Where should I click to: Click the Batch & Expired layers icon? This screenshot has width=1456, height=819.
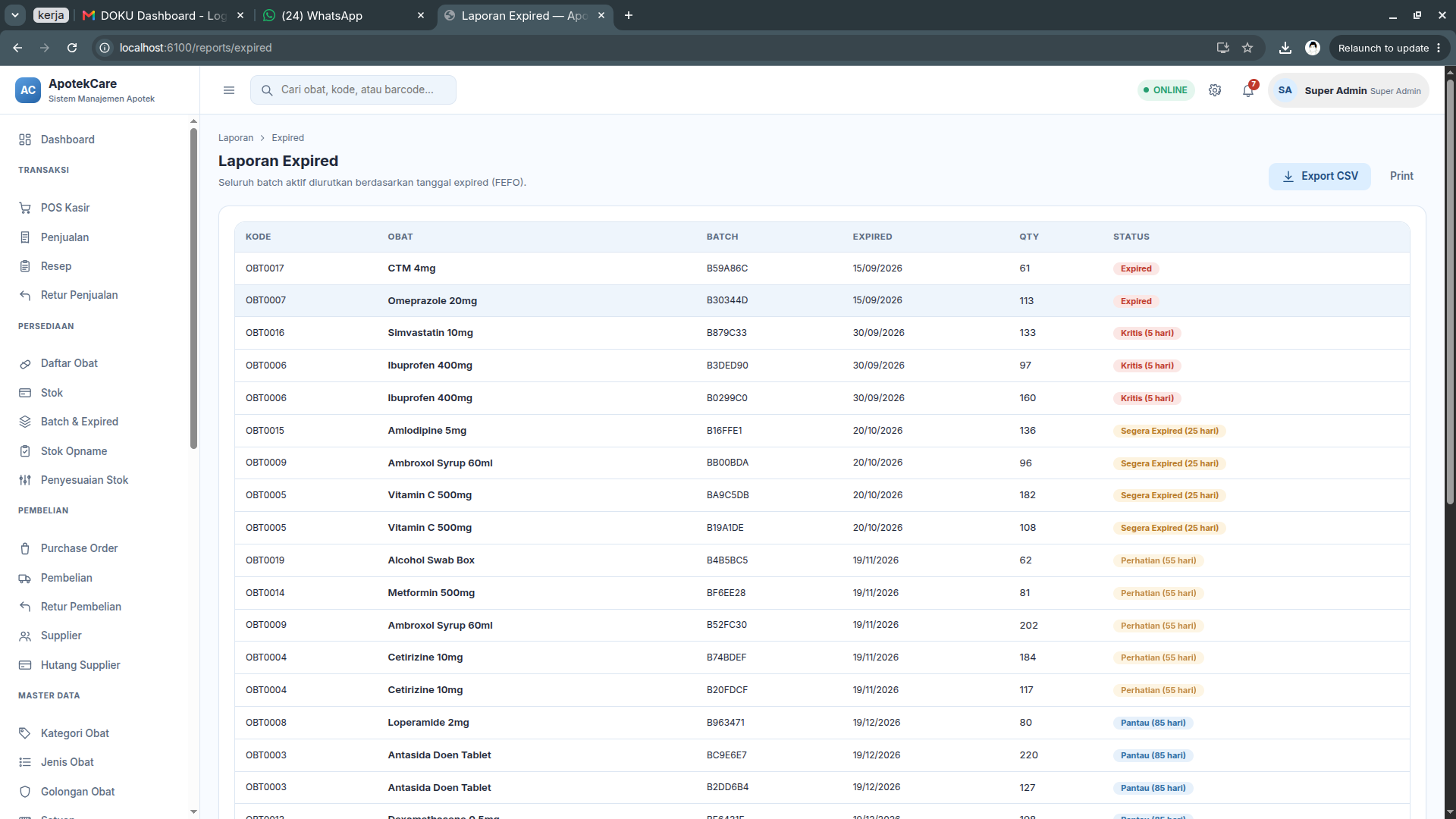[25, 422]
